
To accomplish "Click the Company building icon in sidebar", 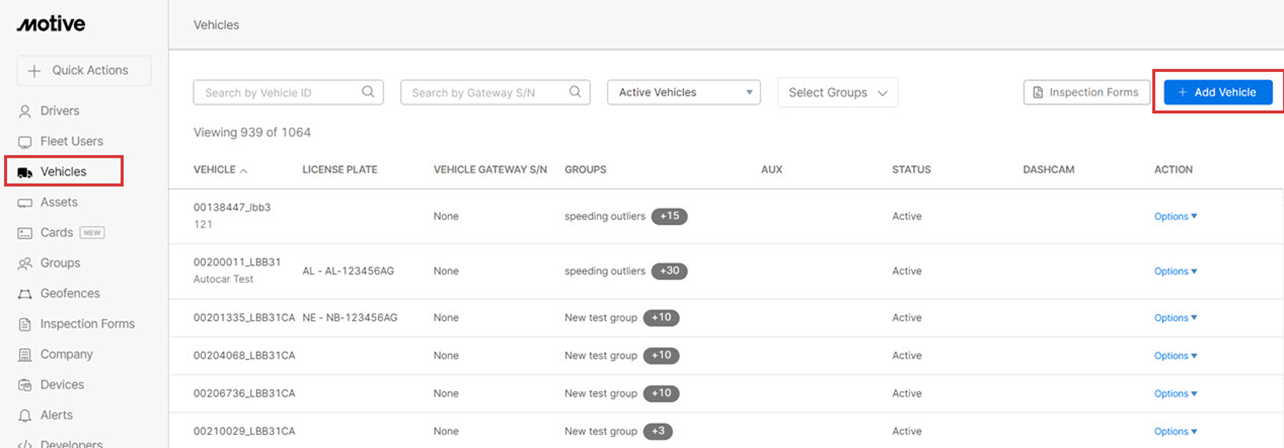I will [x=25, y=355].
